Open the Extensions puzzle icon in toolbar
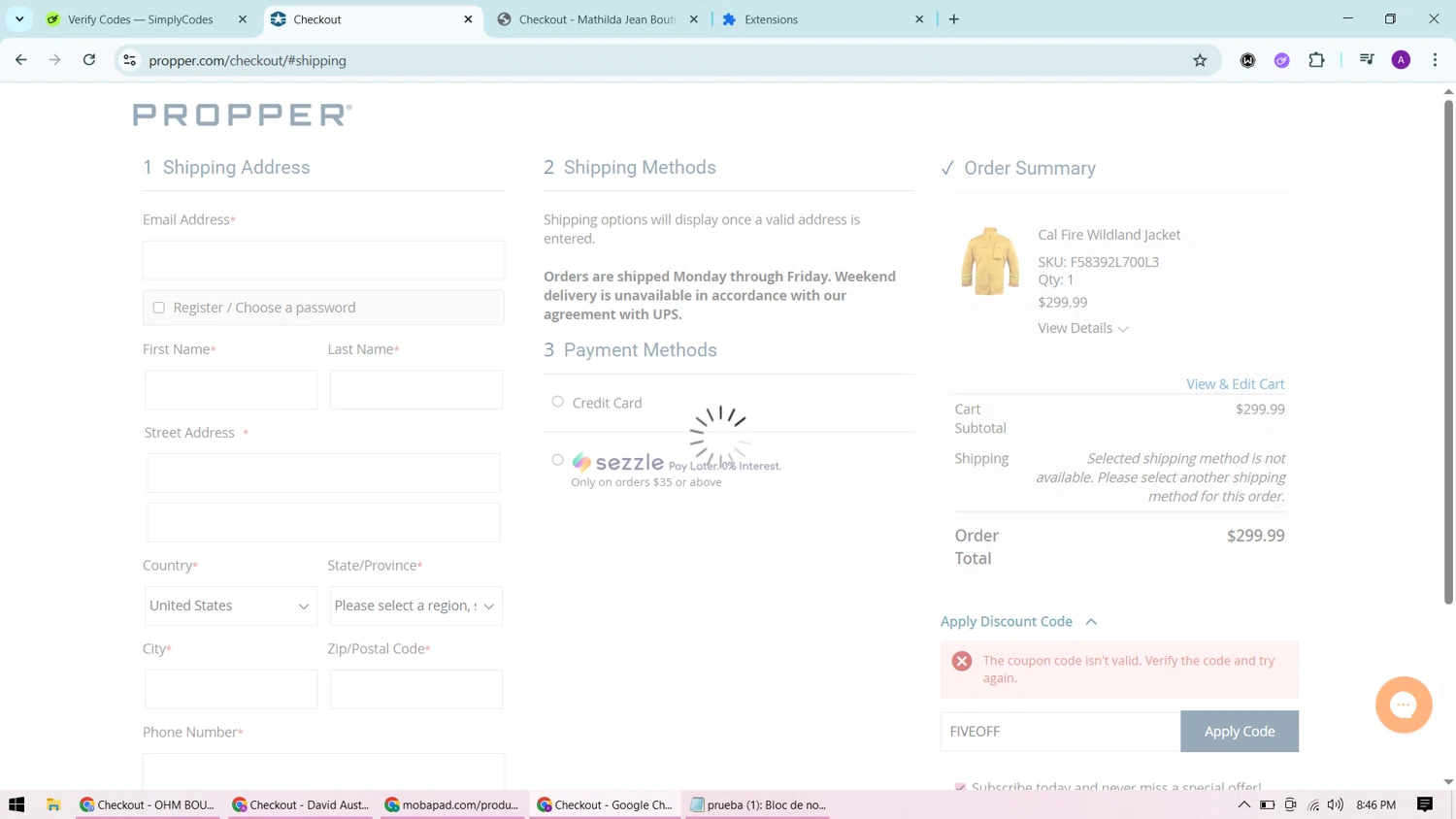Viewport: 1456px width, 819px height. click(x=1316, y=60)
